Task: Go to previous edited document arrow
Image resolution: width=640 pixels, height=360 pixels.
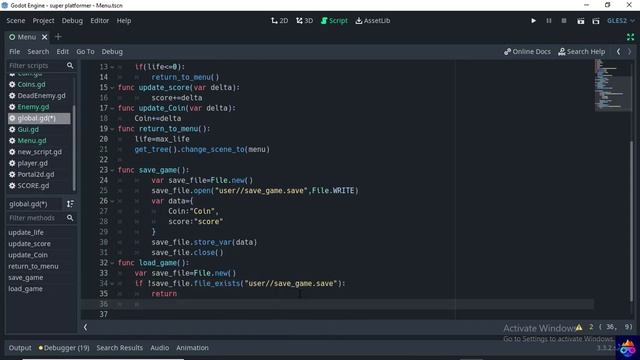Action: point(618,51)
